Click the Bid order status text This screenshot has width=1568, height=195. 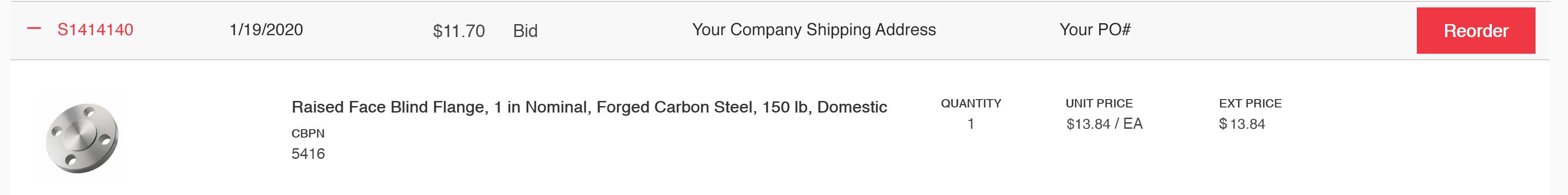coord(525,31)
